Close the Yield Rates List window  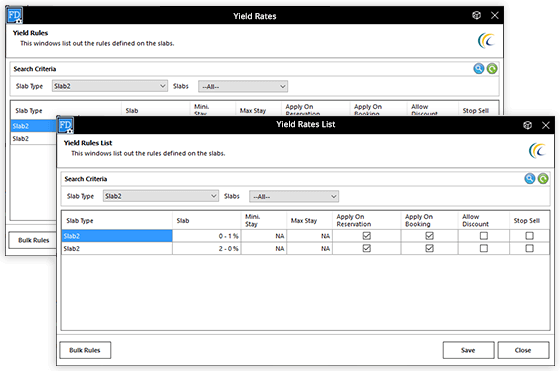coord(546,125)
